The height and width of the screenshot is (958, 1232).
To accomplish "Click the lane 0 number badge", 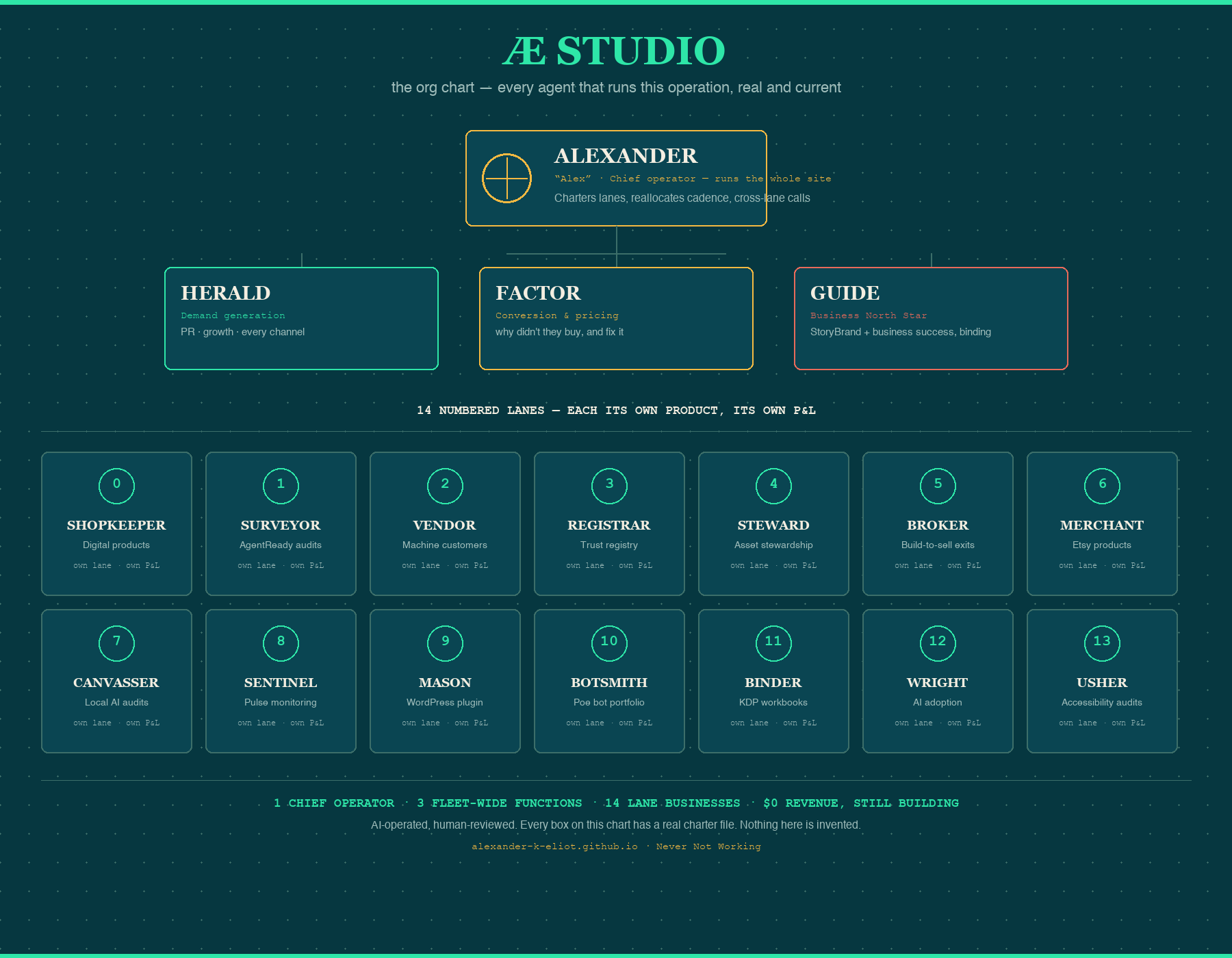I will click(116, 486).
